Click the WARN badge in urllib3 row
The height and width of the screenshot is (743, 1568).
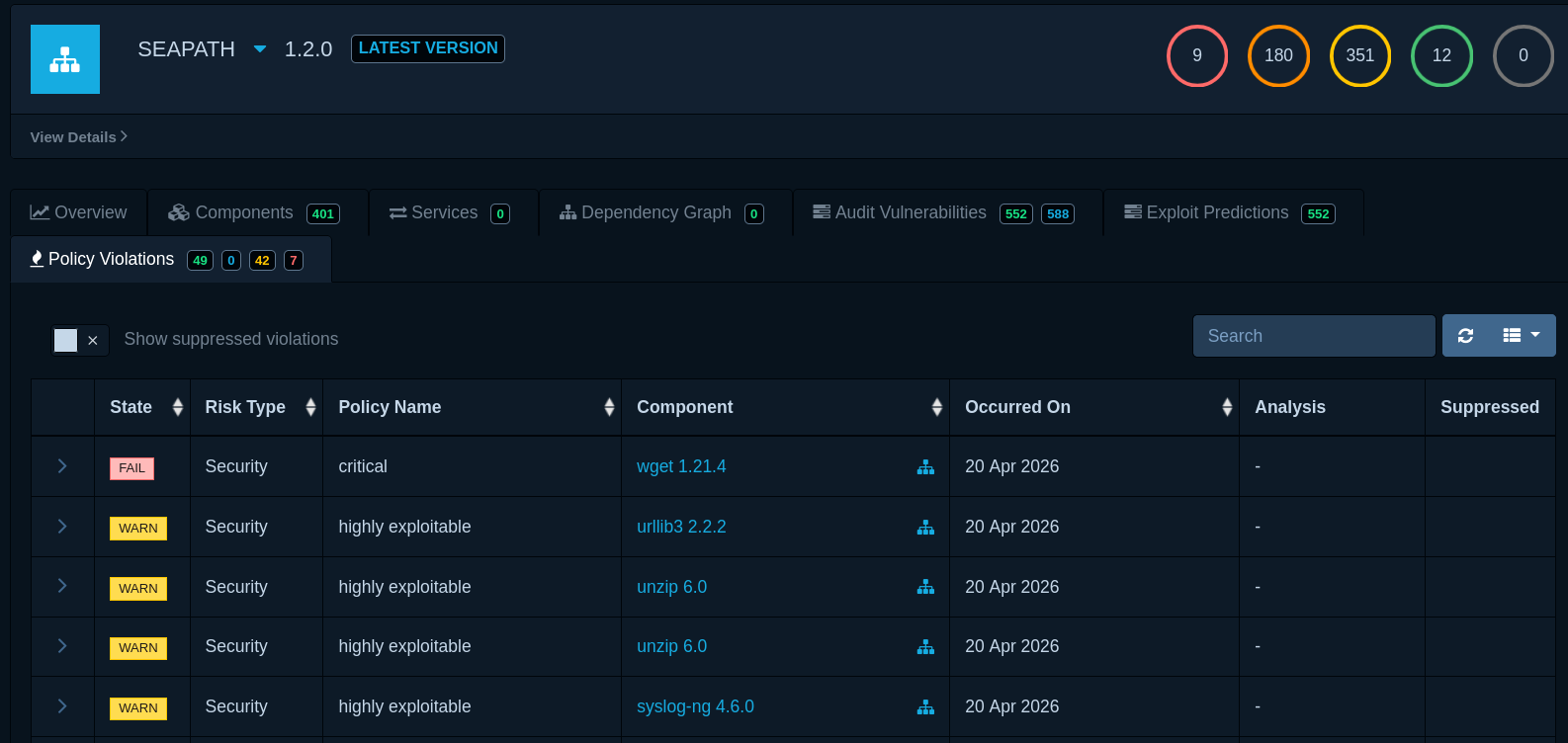coord(138,529)
